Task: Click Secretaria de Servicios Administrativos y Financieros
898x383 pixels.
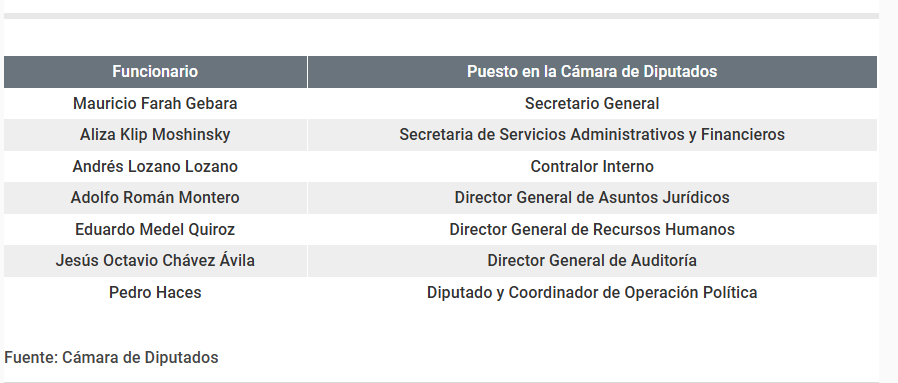Action: coord(592,135)
